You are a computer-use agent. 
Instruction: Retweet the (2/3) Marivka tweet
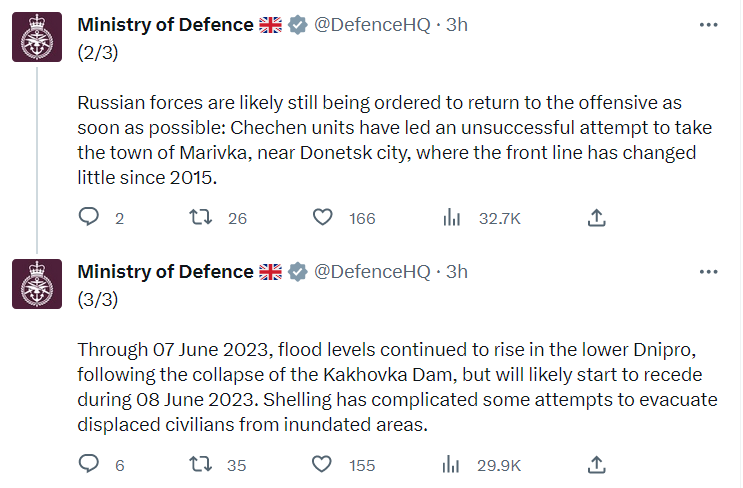pos(200,217)
